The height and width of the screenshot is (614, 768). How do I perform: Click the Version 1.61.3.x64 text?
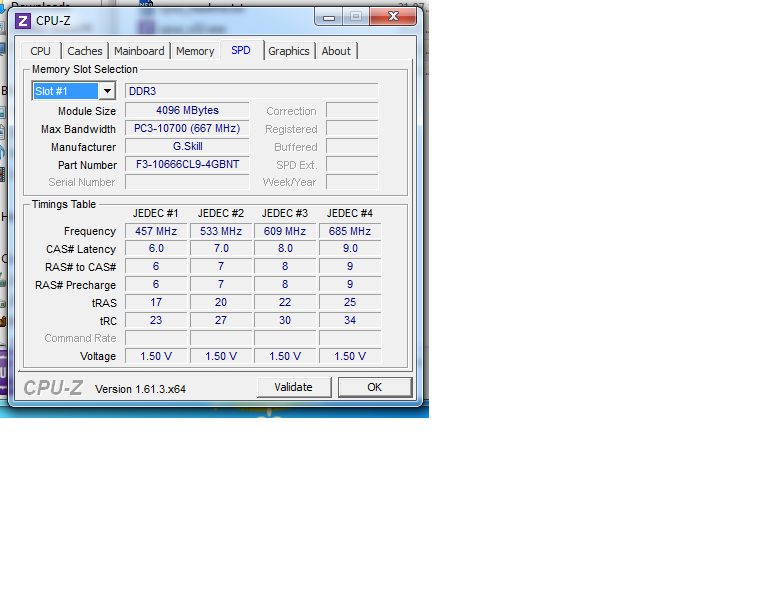pyautogui.click(x=141, y=389)
